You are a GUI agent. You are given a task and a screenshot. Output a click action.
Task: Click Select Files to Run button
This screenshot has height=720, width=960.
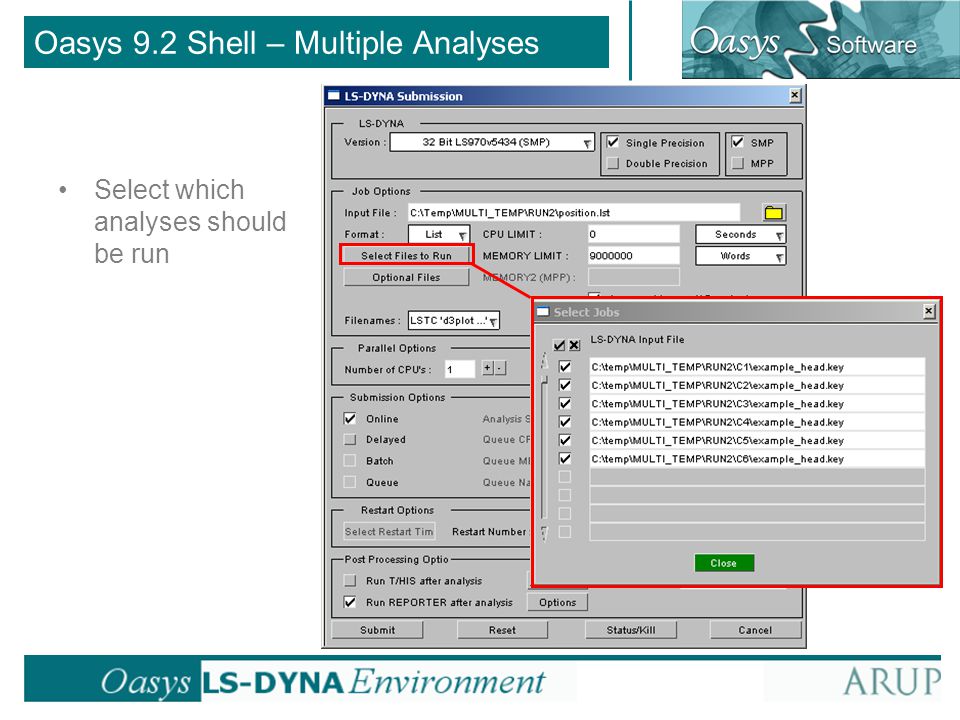(x=407, y=255)
